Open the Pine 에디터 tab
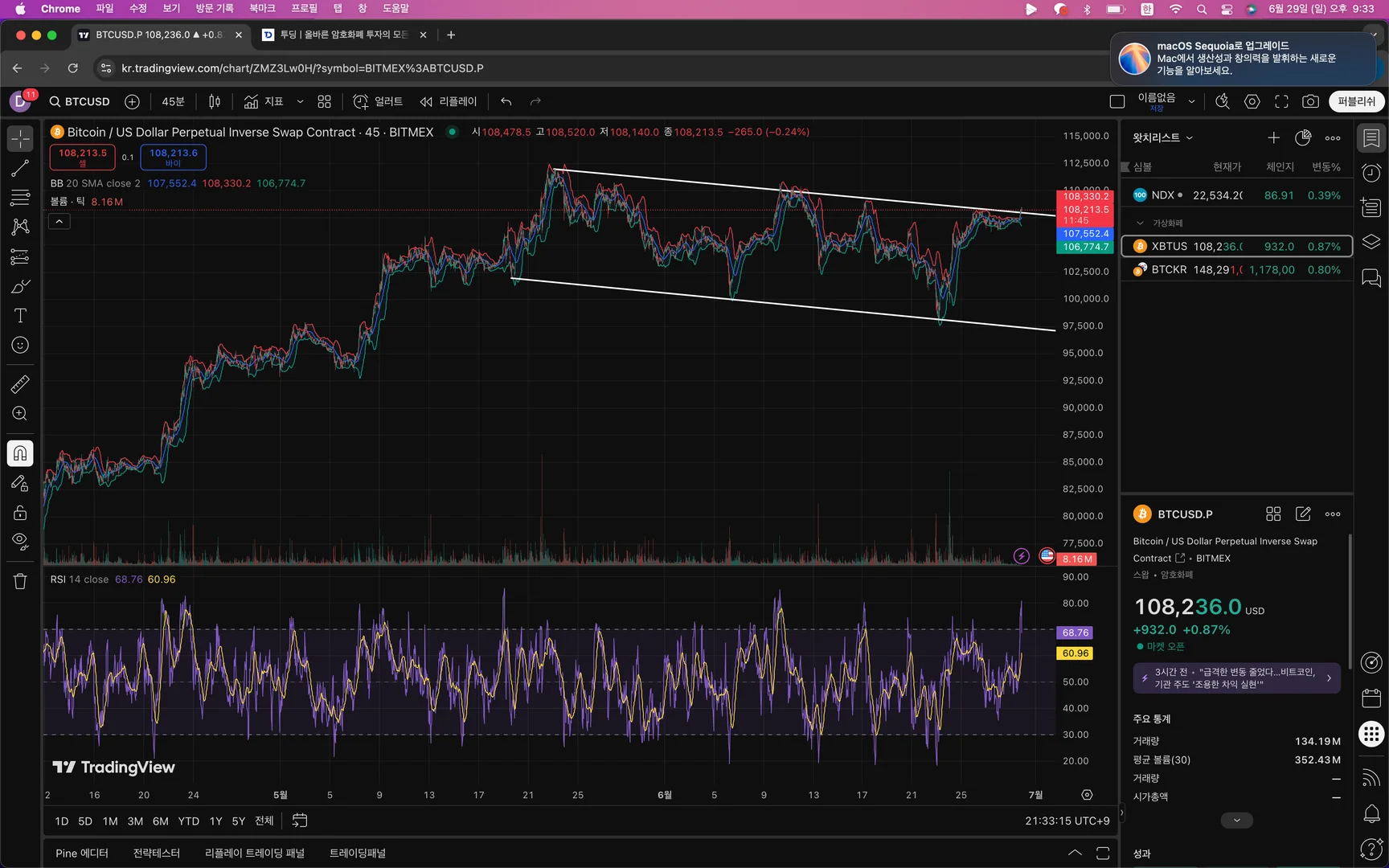 coord(82,853)
